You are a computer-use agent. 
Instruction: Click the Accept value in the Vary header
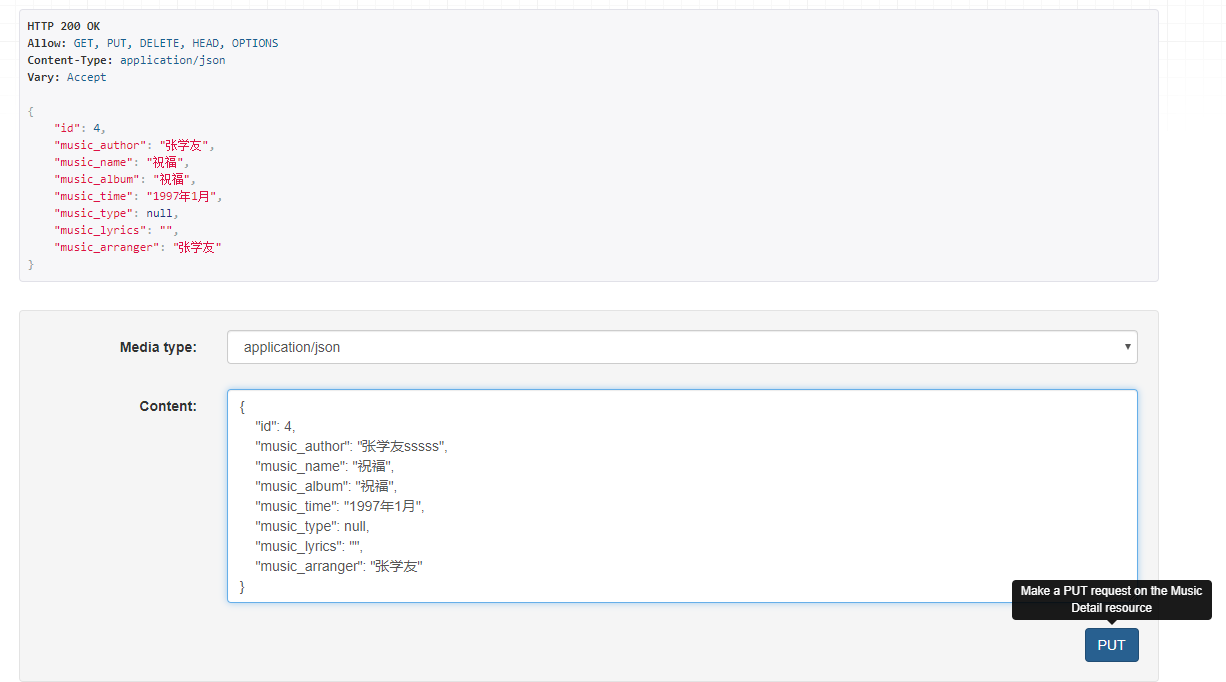[x=86, y=77]
